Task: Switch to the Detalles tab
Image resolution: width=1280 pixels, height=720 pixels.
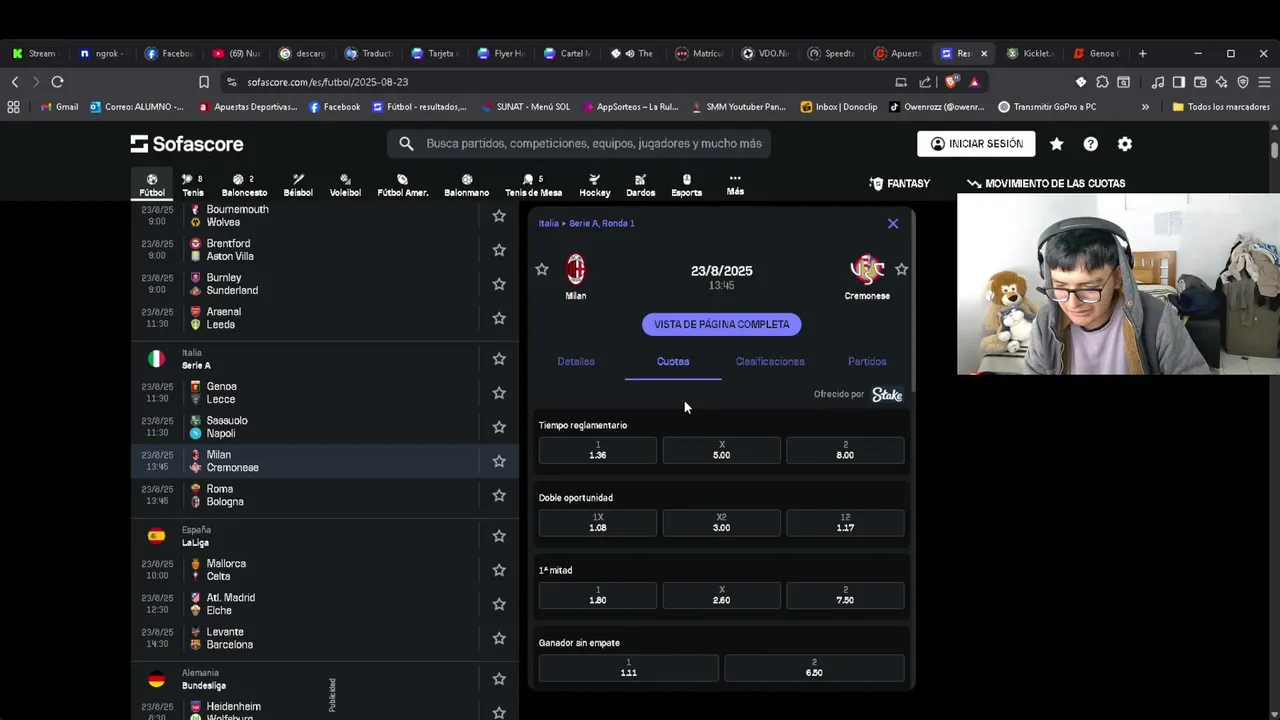Action: point(576,361)
